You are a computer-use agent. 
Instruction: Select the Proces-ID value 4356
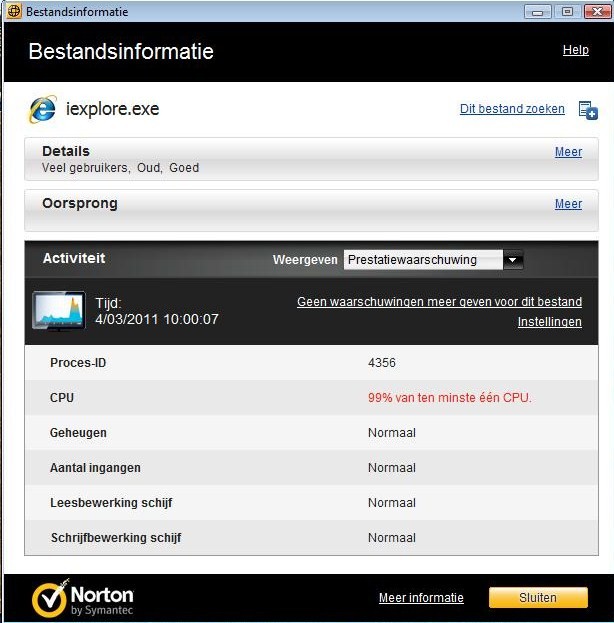coord(382,363)
